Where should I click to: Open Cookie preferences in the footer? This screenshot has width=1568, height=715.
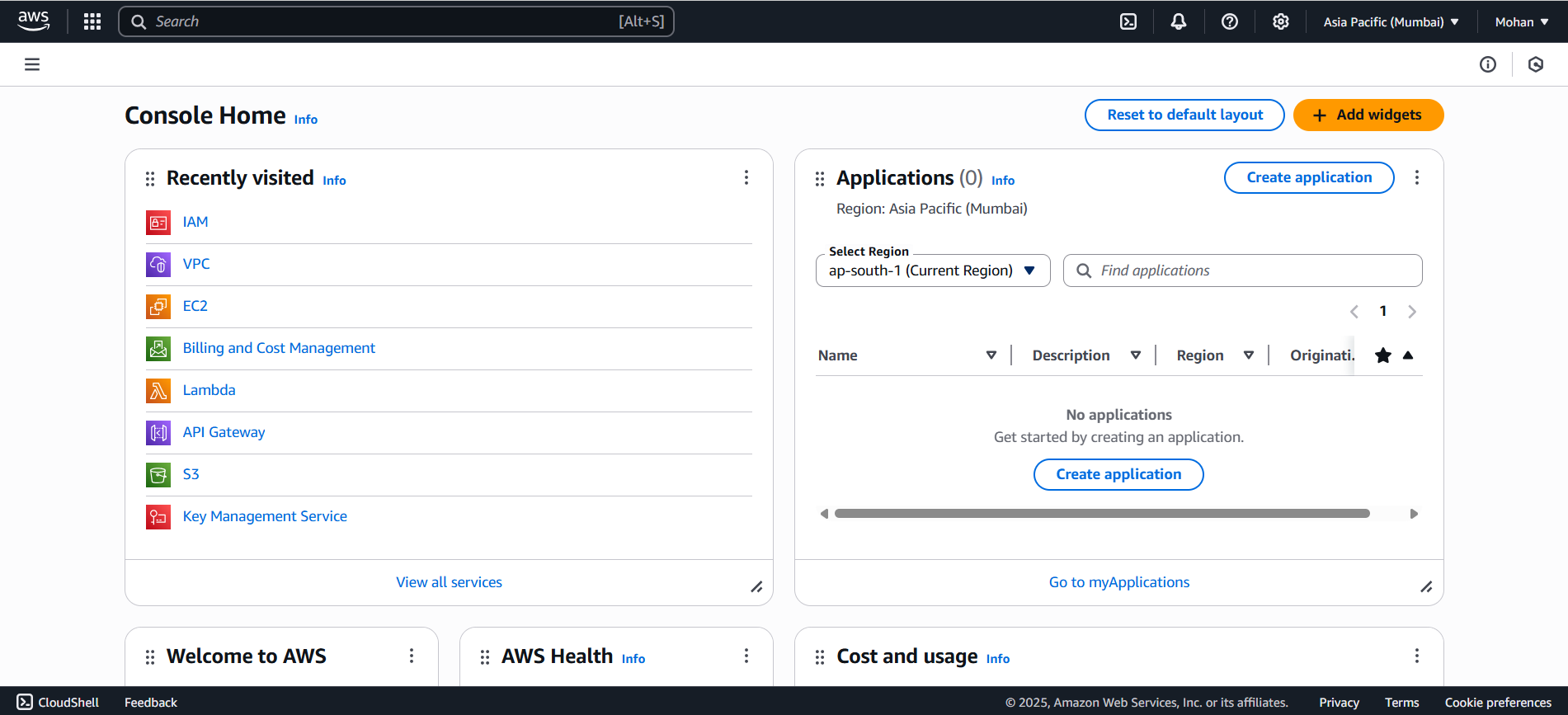(1498, 703)
